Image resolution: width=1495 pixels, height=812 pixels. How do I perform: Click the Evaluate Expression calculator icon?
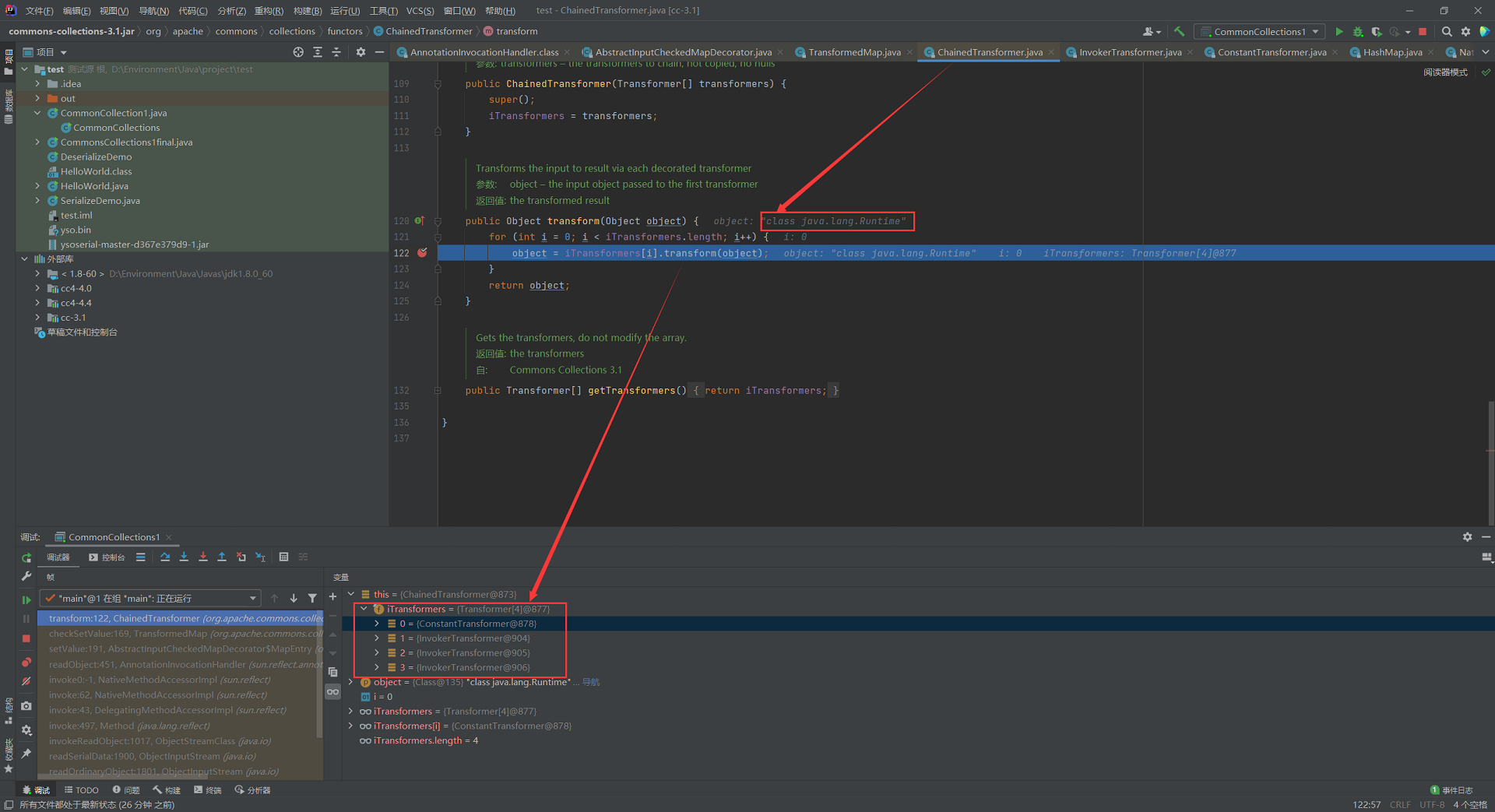coord(283,557)
